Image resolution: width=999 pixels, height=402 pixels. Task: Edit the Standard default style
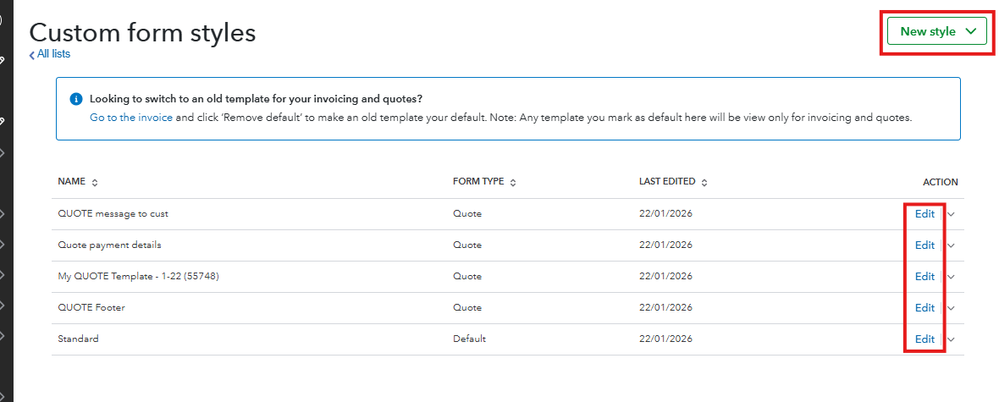tap(925, 339)
